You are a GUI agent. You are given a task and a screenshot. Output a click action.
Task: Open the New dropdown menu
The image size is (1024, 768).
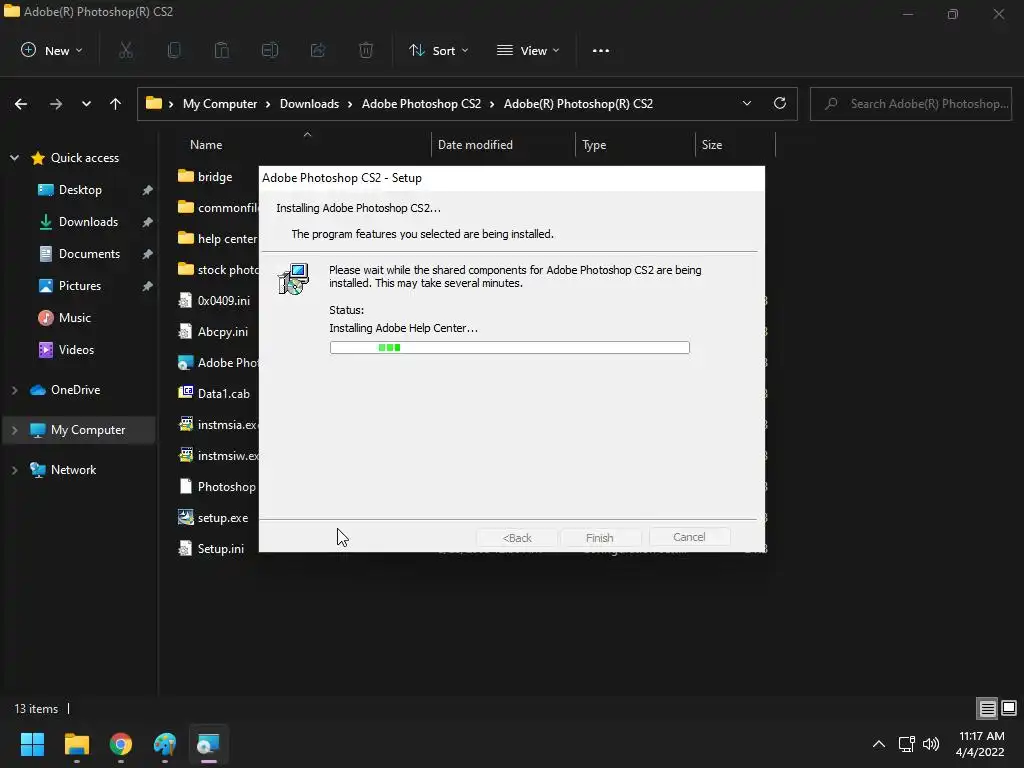[52, 50]
